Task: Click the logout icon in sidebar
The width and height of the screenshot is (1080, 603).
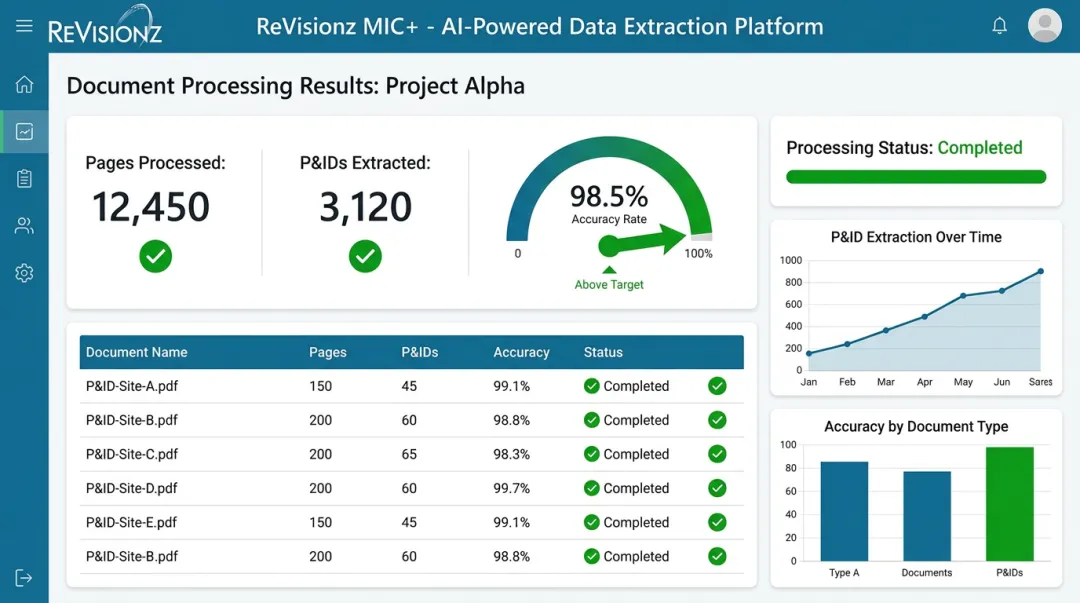Action: pyautogui.click(x=23, y=578)
